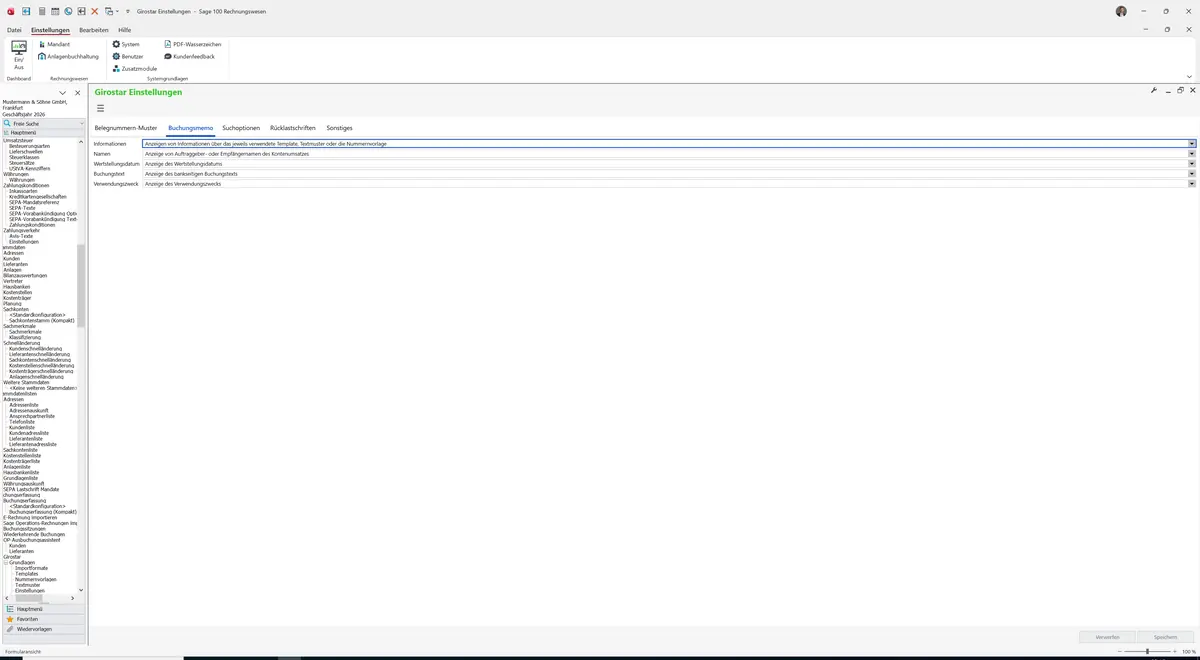Close the navigation side panel
This screenshot has width=1200, height=660.
[78, 93]
